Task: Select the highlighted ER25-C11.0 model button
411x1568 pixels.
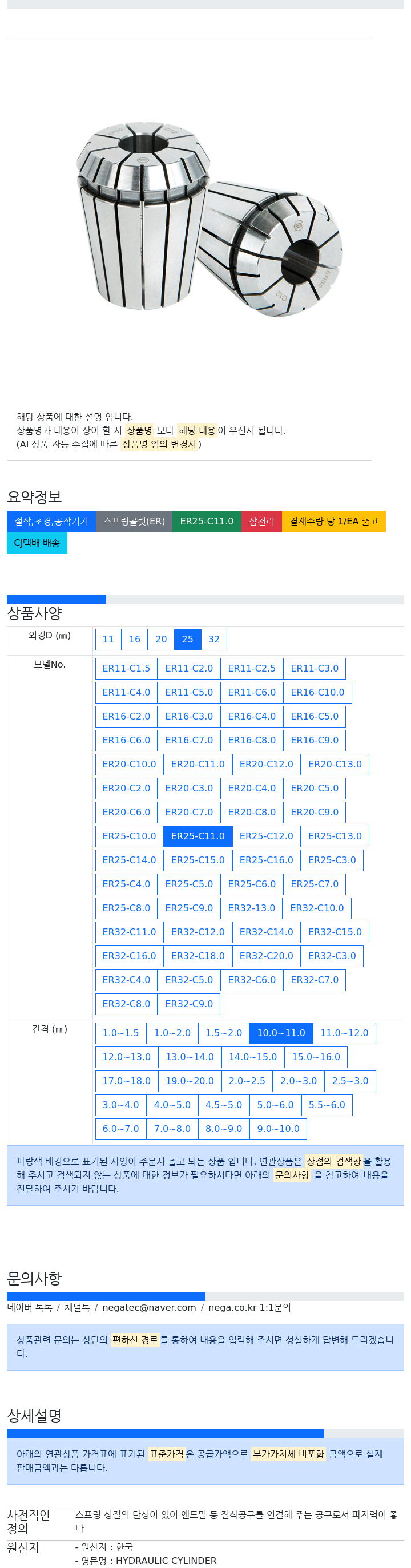Action: tap(198, 836)
